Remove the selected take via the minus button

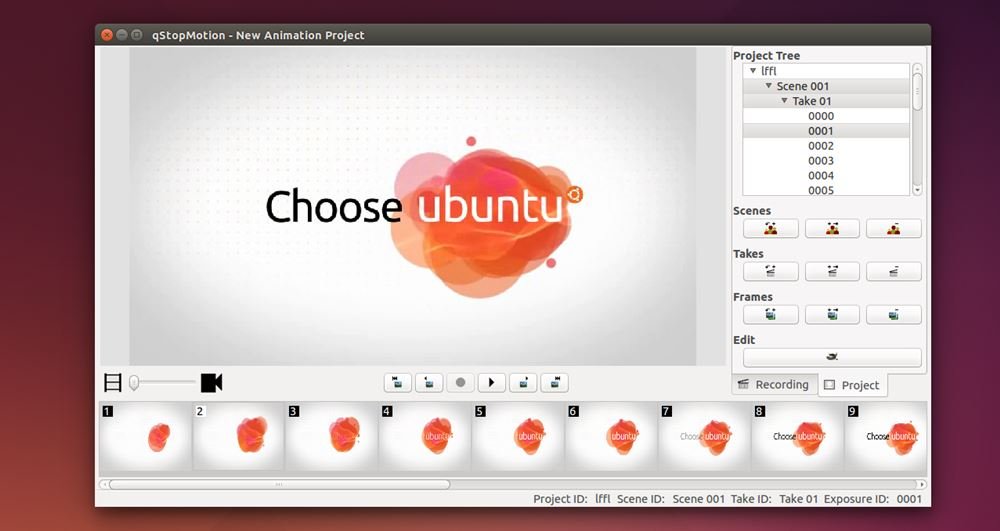click(893, 272)
